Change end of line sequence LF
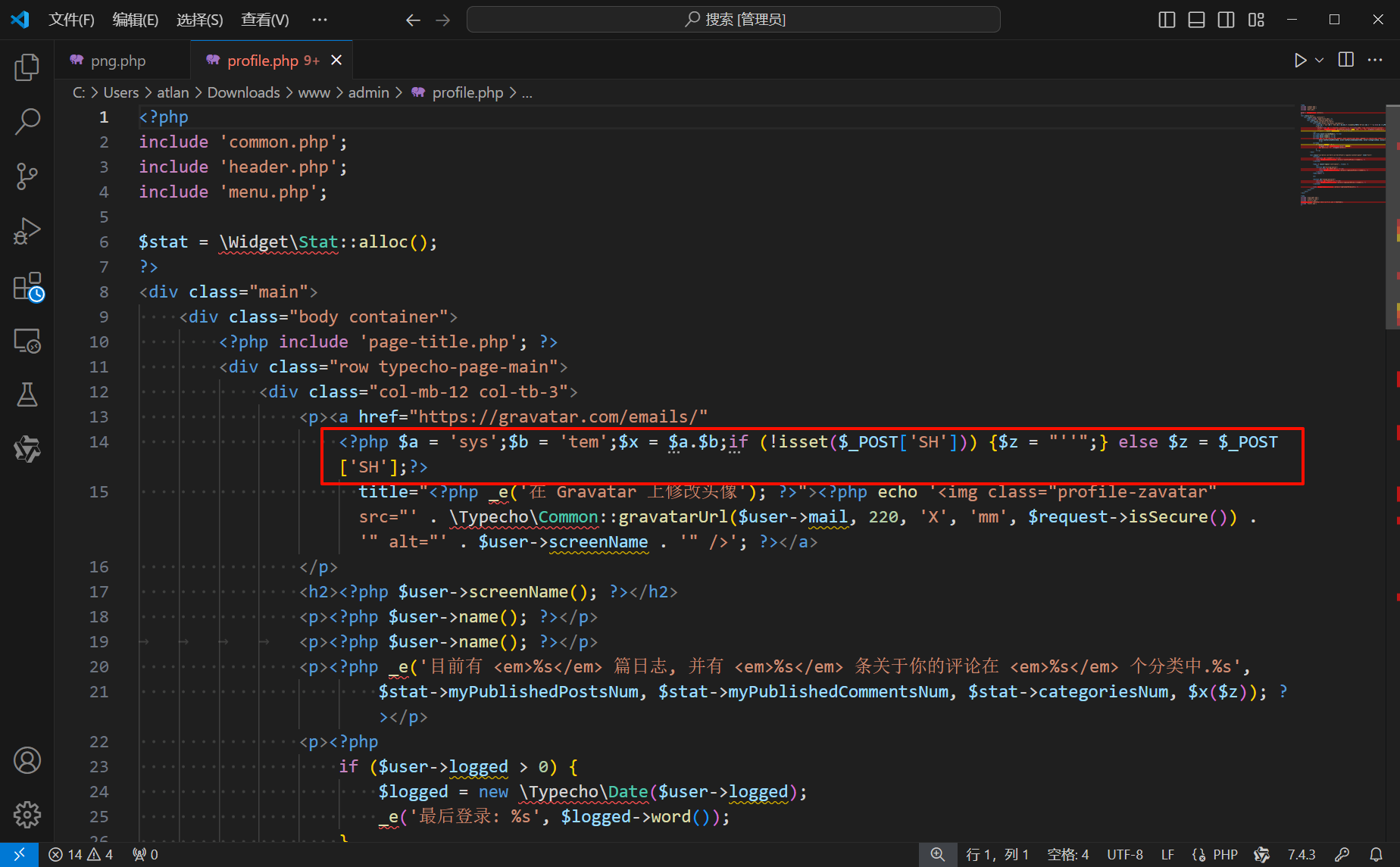Screen dimensions: 1400x867 coord(1167,855)
